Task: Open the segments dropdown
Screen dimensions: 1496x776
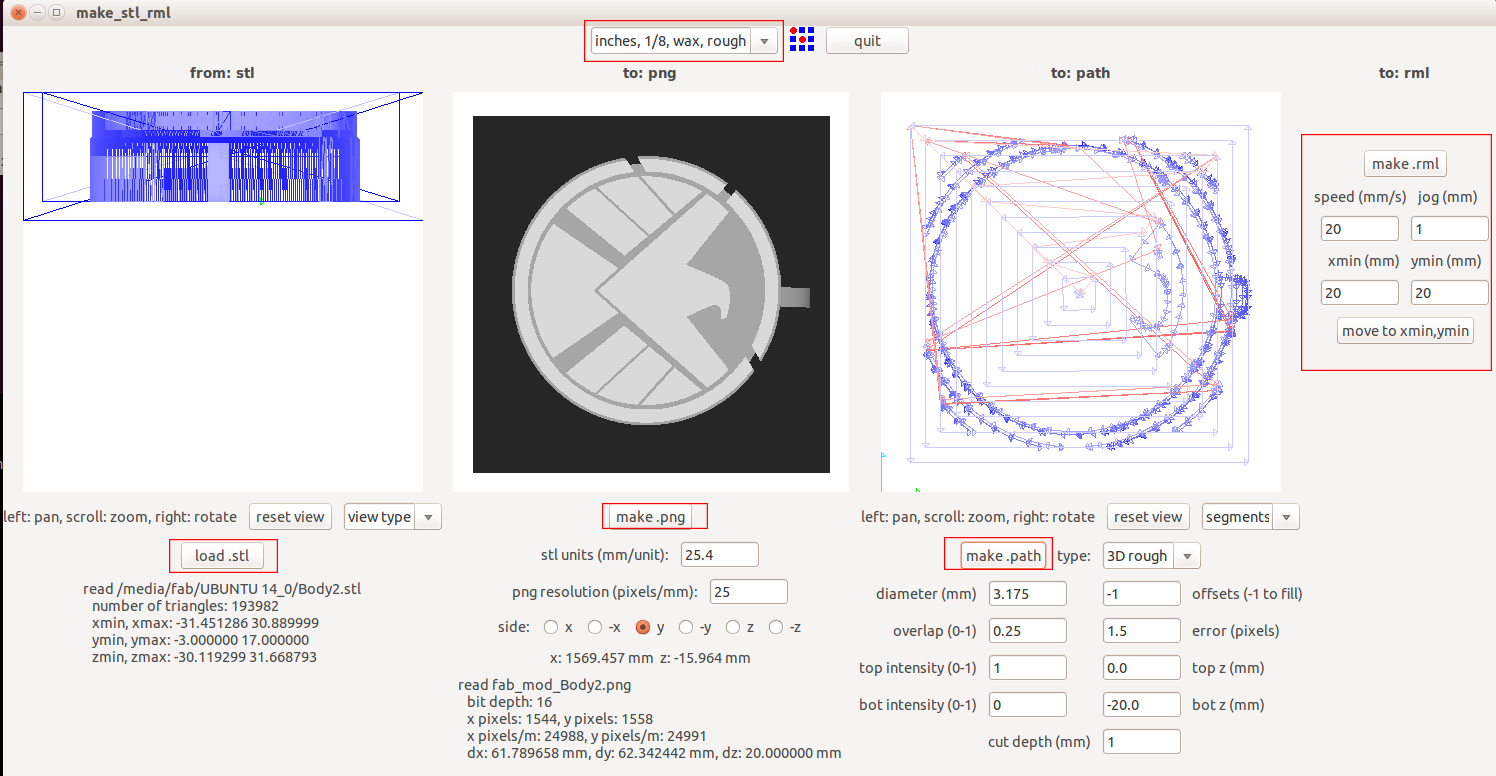Action: point(1250,517)
